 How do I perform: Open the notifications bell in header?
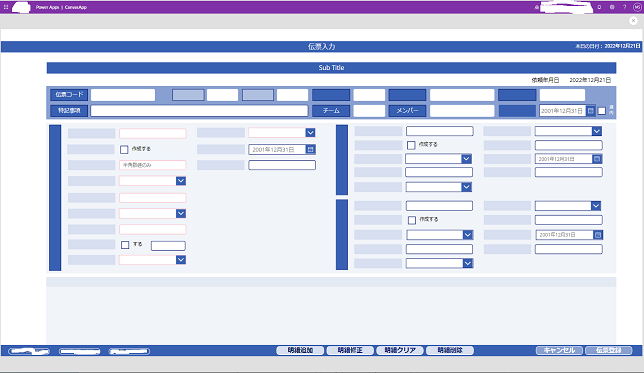(x=599, y=7)
